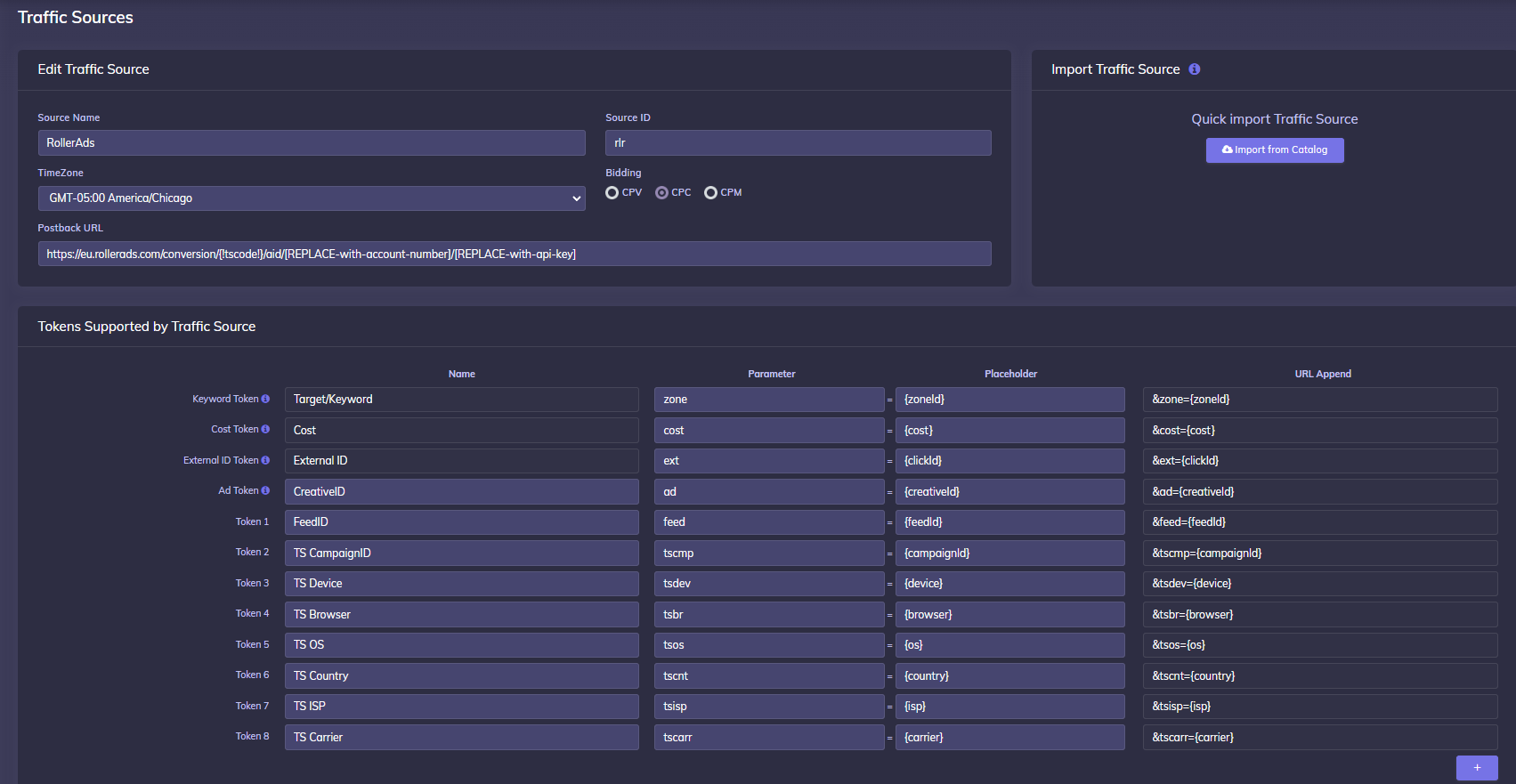The image size is (1516, 784).
Task: Select the CPC bidding option
Action: click(x=661, y=193)
